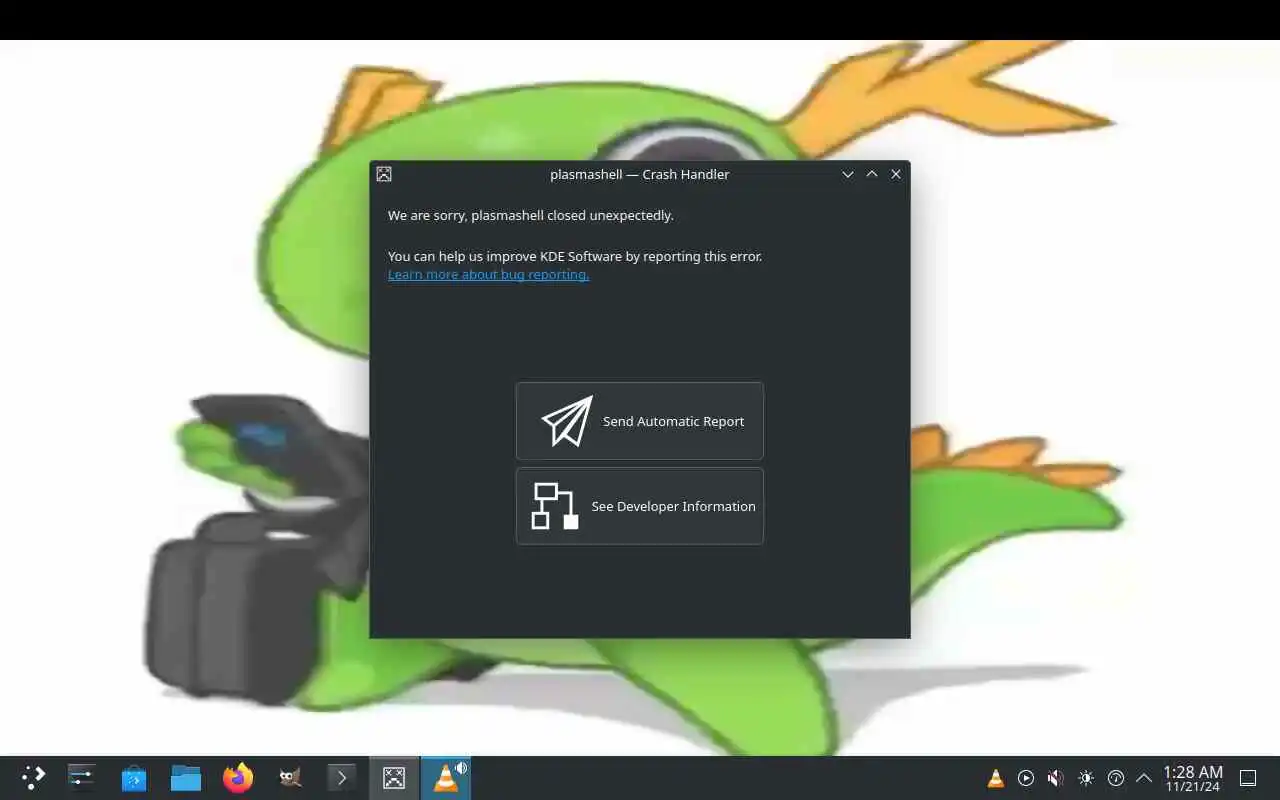Switch to the VLC taskbar entry
The width and height of the screenshot is (1280, 800).
pyautogui.click(x=446, y=777)
